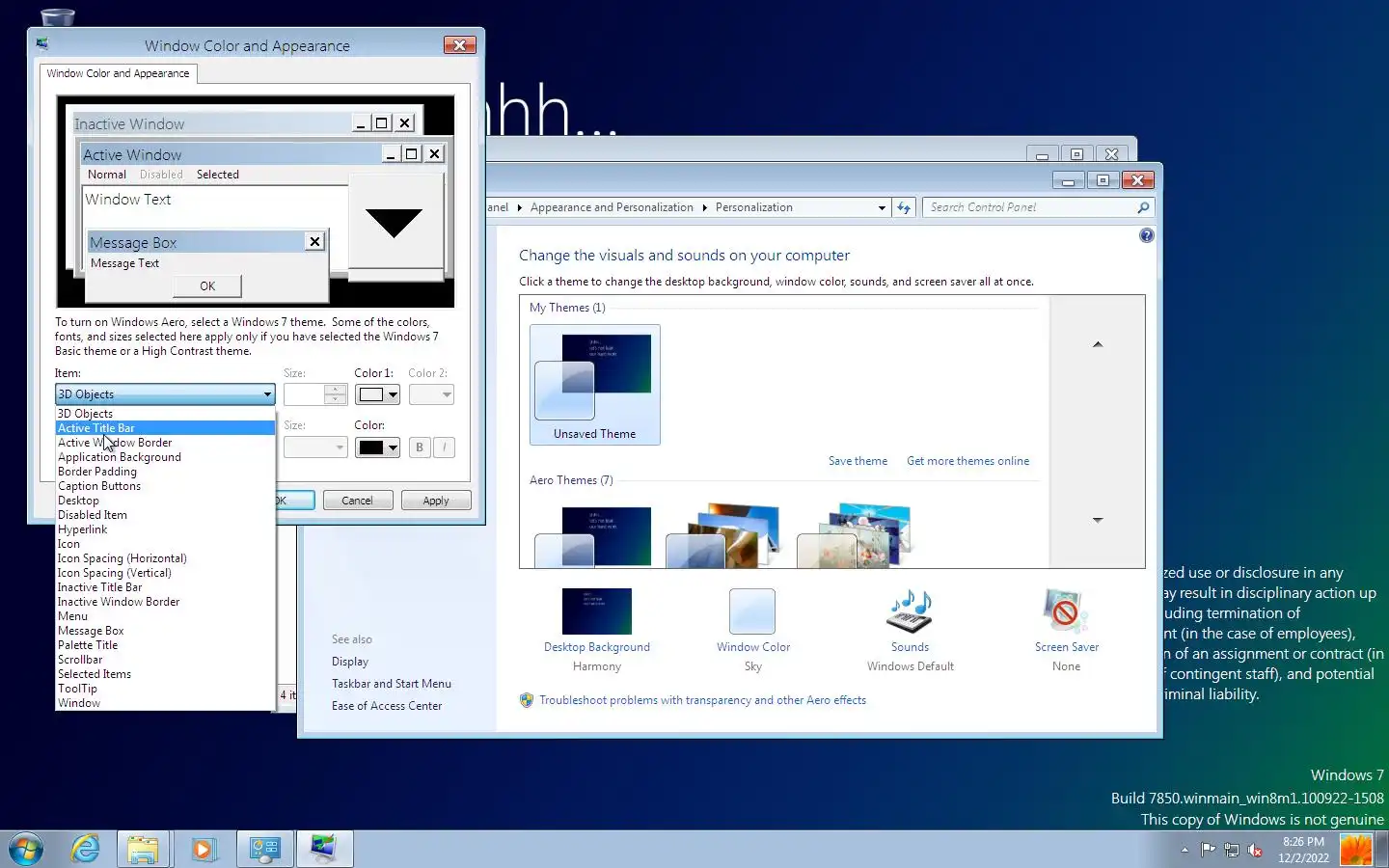Click the network status tray icon
1389x868 pixels.
1232,850
